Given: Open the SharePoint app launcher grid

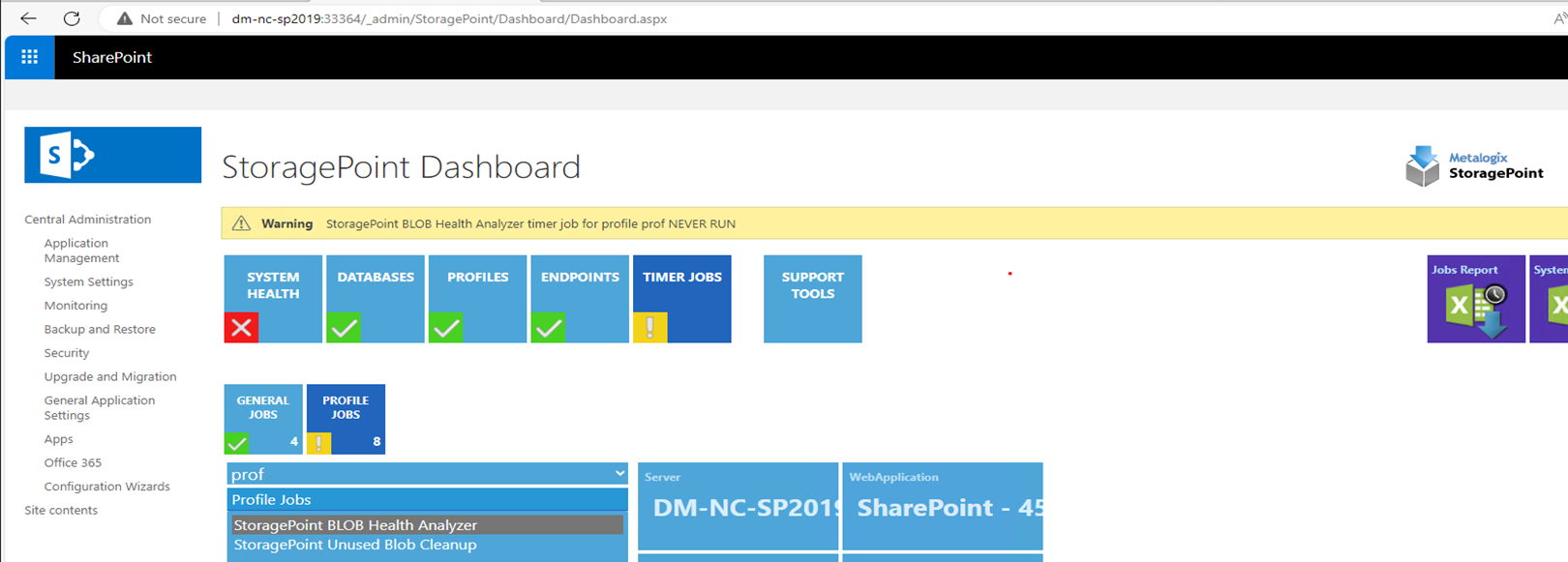Looking at the screenshot, I should pos(30,57).
